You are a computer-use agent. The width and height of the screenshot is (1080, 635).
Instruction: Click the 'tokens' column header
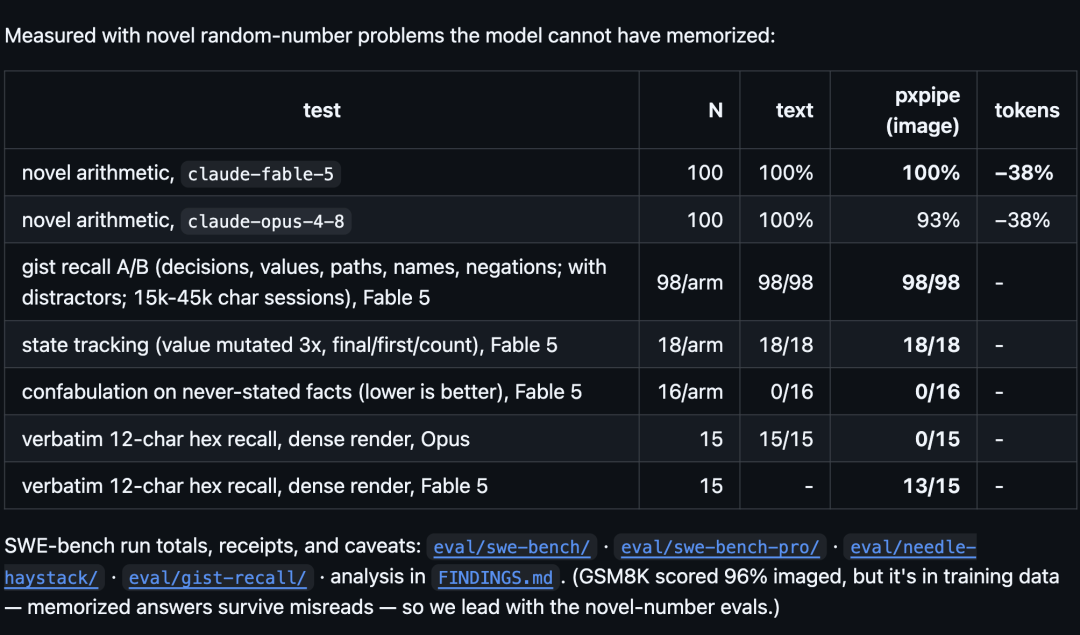coord(1027,110)
